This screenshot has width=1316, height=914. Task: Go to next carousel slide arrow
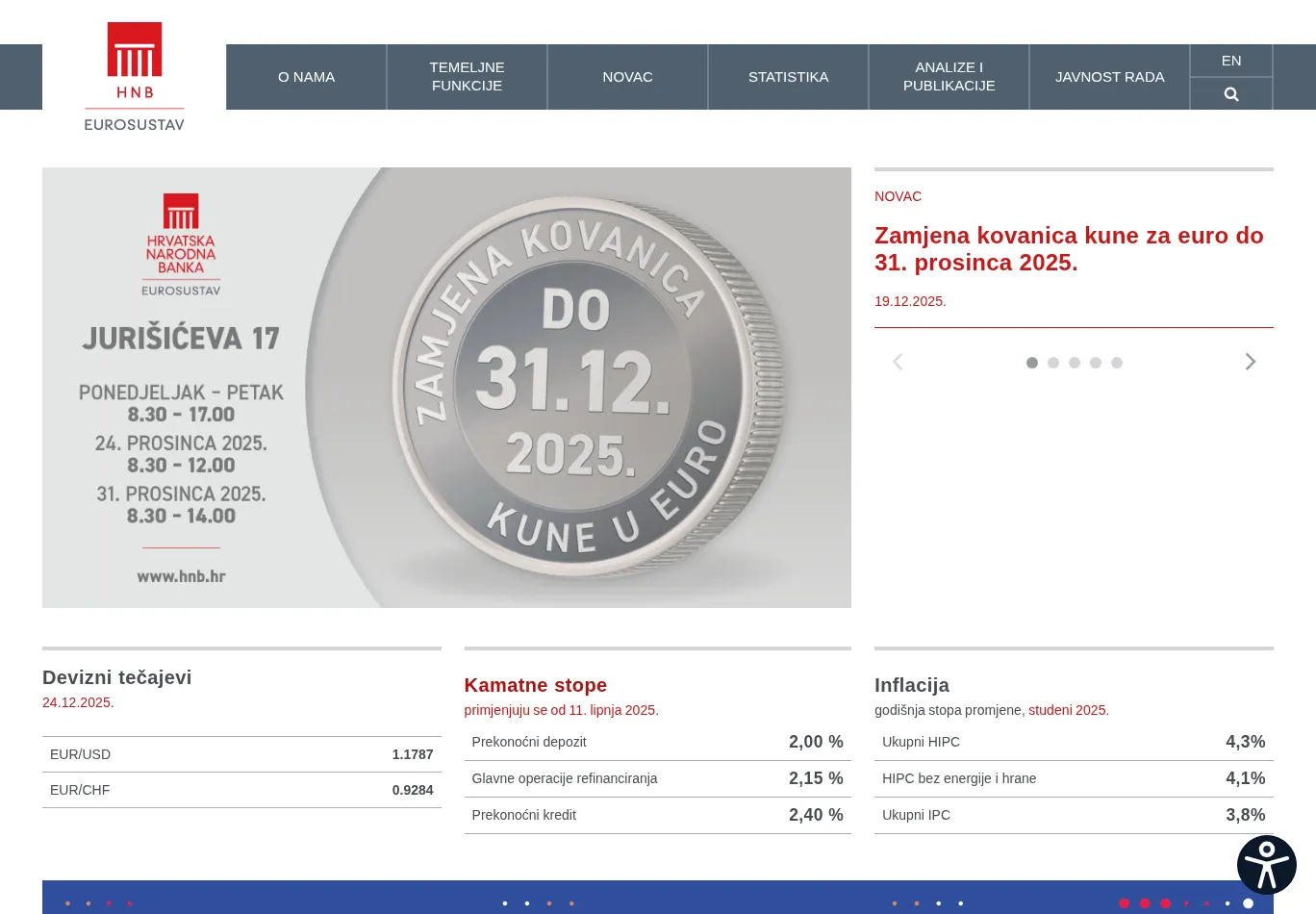coord(1251,362)
